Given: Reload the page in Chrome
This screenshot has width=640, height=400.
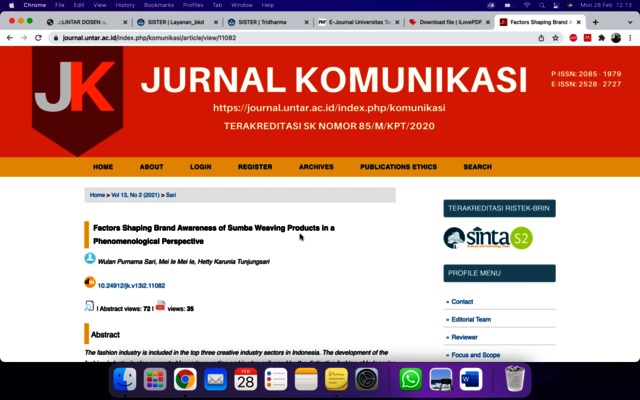Looking at the screenshot, I should tap(39, 38).
